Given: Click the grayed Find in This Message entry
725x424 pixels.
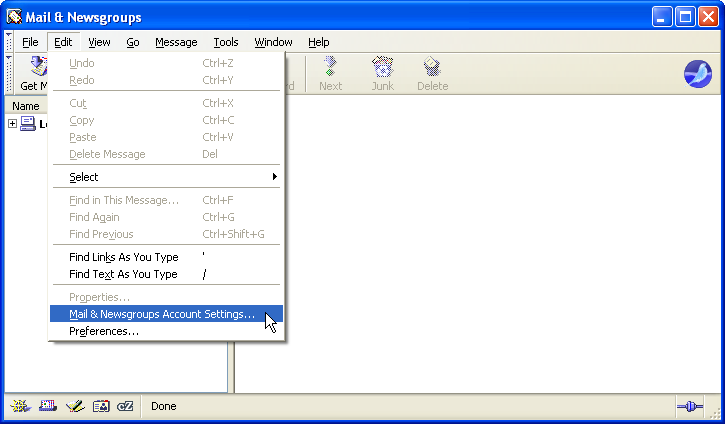Looking at the screenshot, I should coord(166,200).
